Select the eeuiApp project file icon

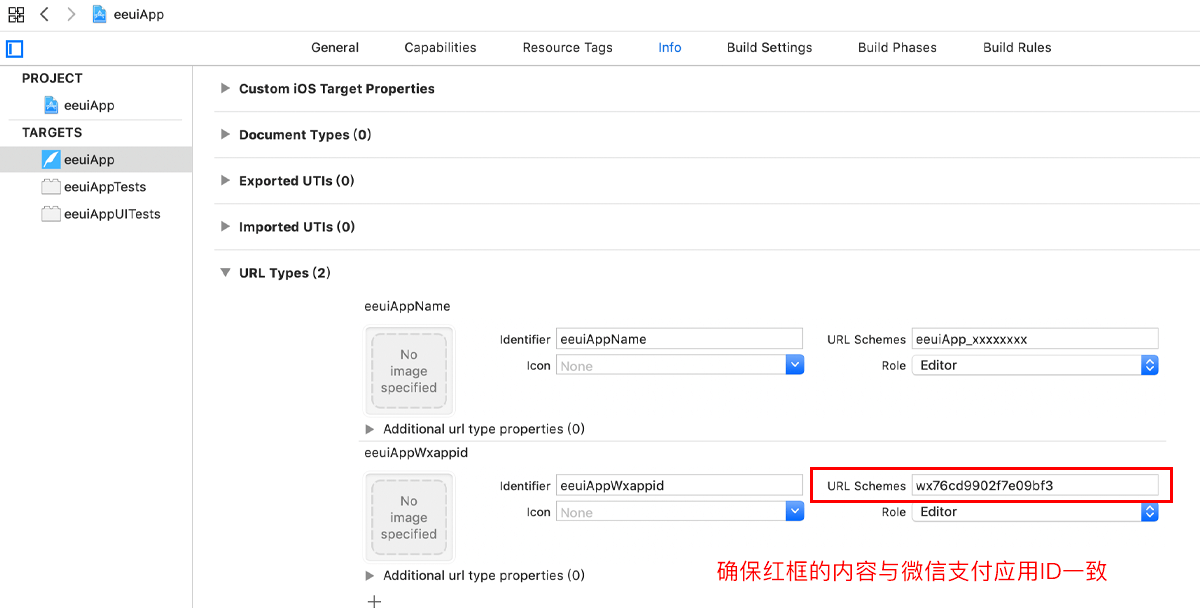pyautogui.click(x=51, y=105)
